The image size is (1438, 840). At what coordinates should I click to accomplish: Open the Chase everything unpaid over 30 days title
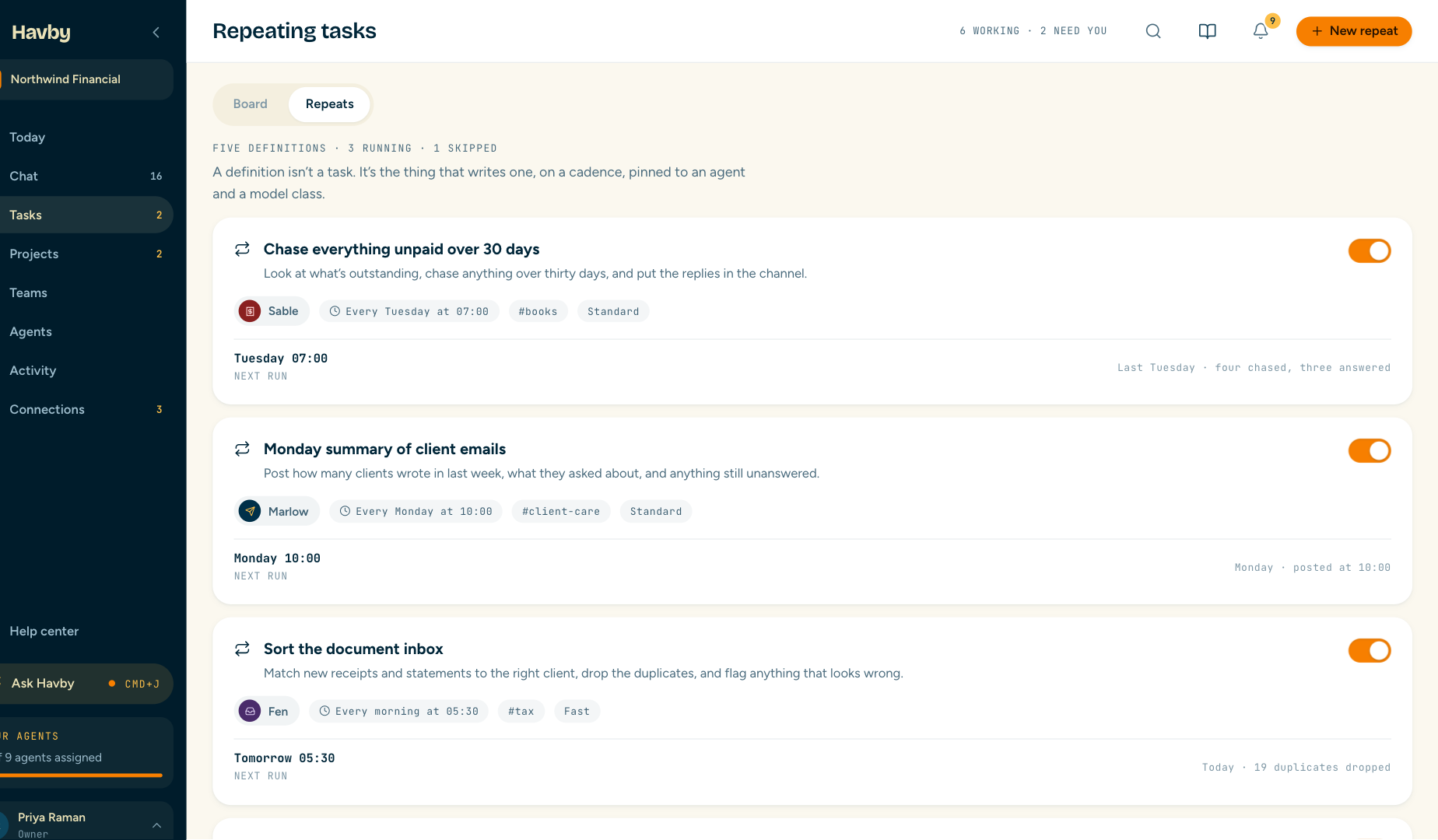(402, 249)
